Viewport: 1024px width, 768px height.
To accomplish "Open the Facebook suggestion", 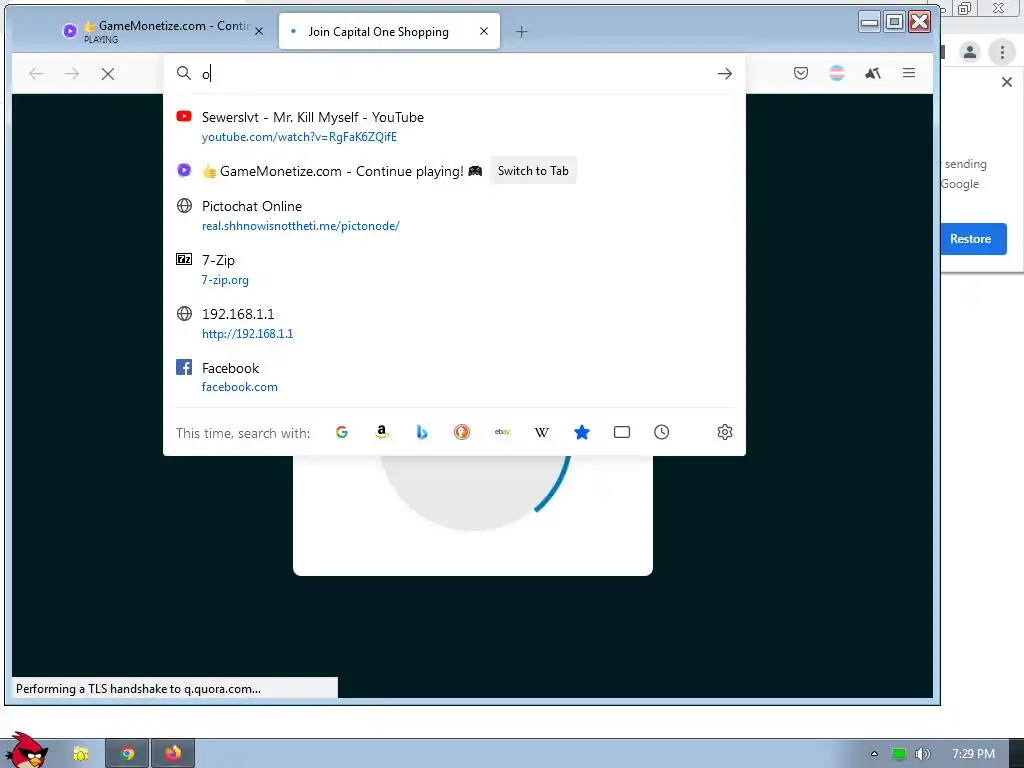I will pos(455,377).
